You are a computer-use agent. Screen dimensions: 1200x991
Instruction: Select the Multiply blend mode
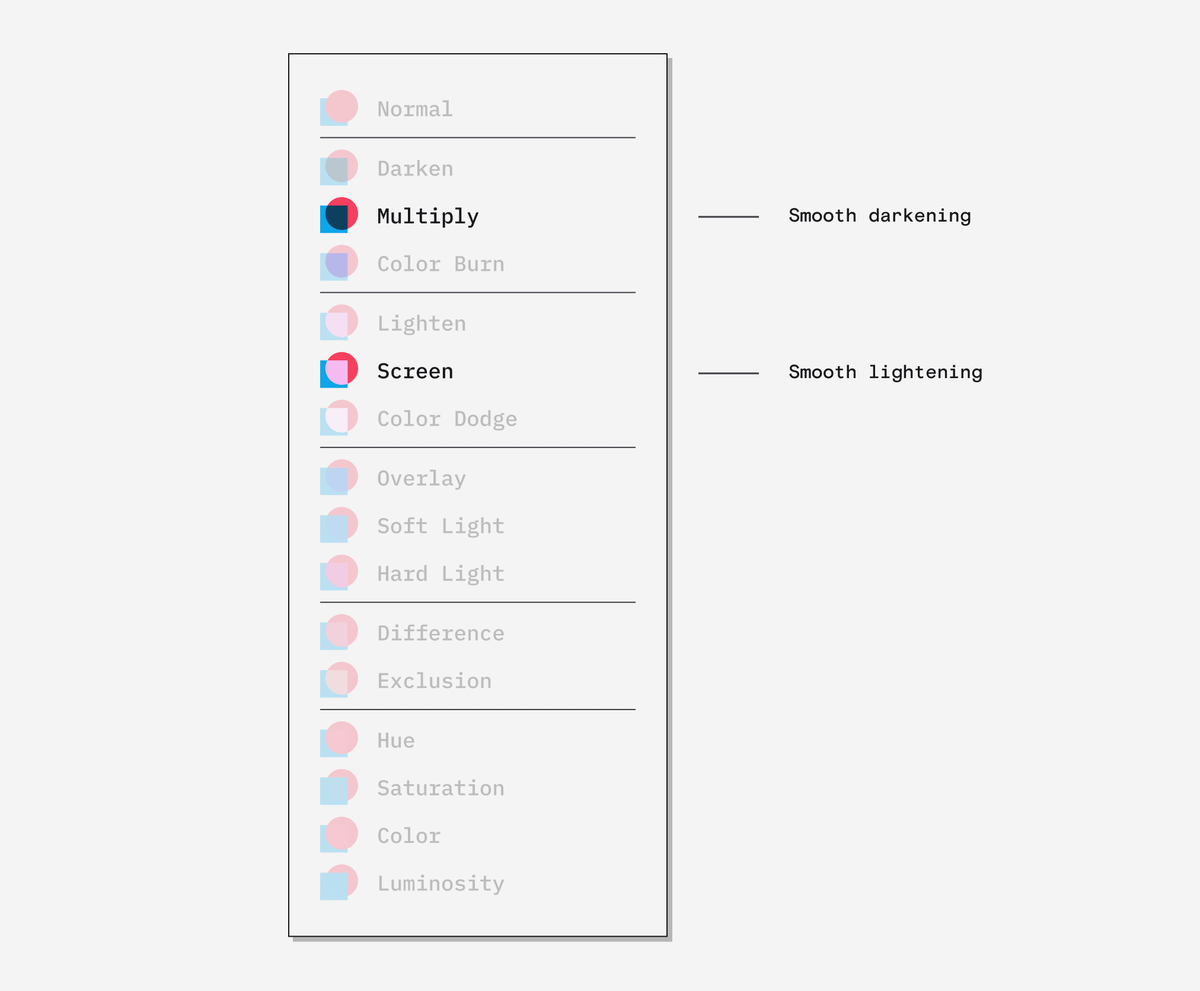(428, 216)
